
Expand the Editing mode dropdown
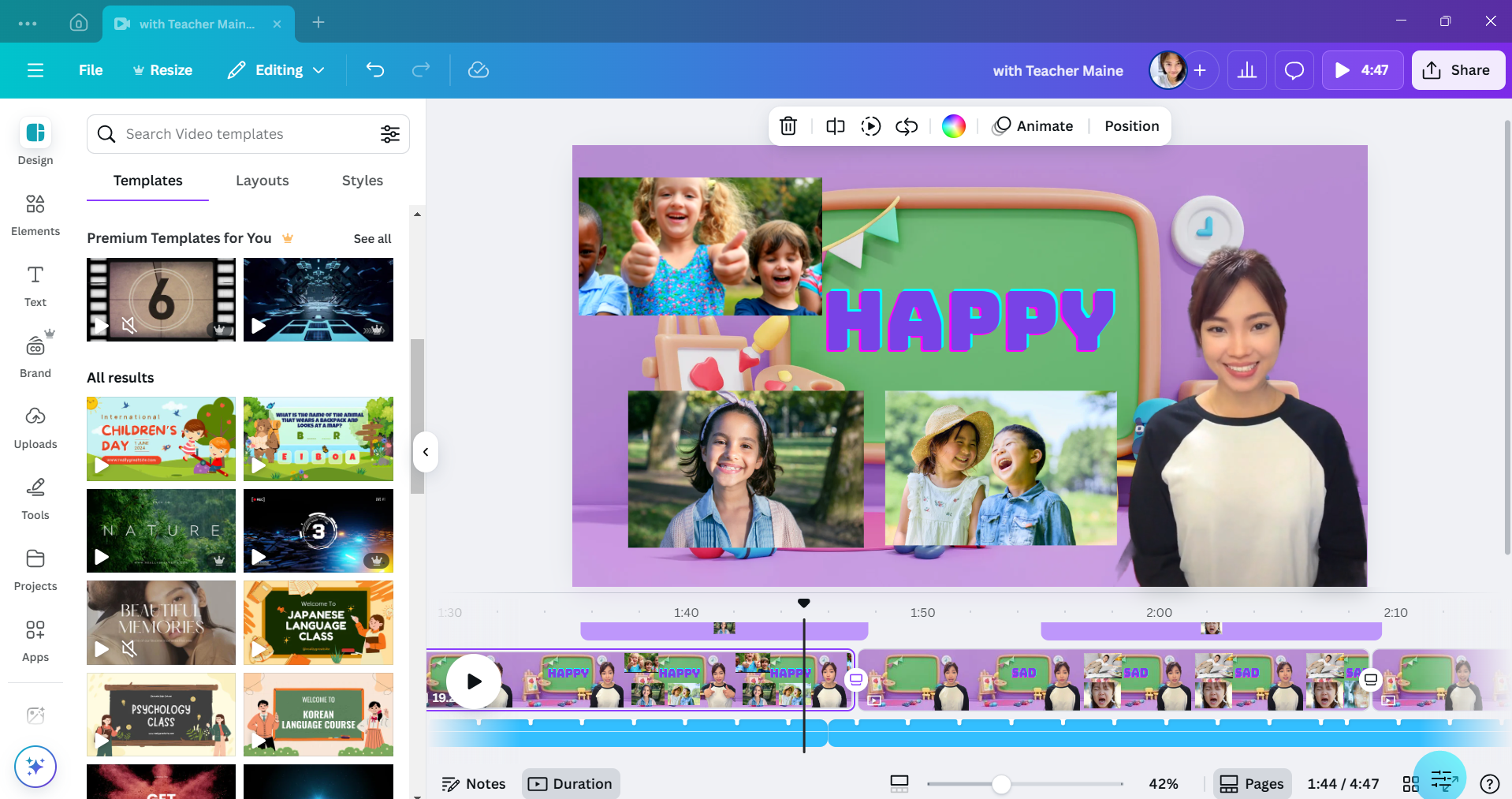point(277,70)
